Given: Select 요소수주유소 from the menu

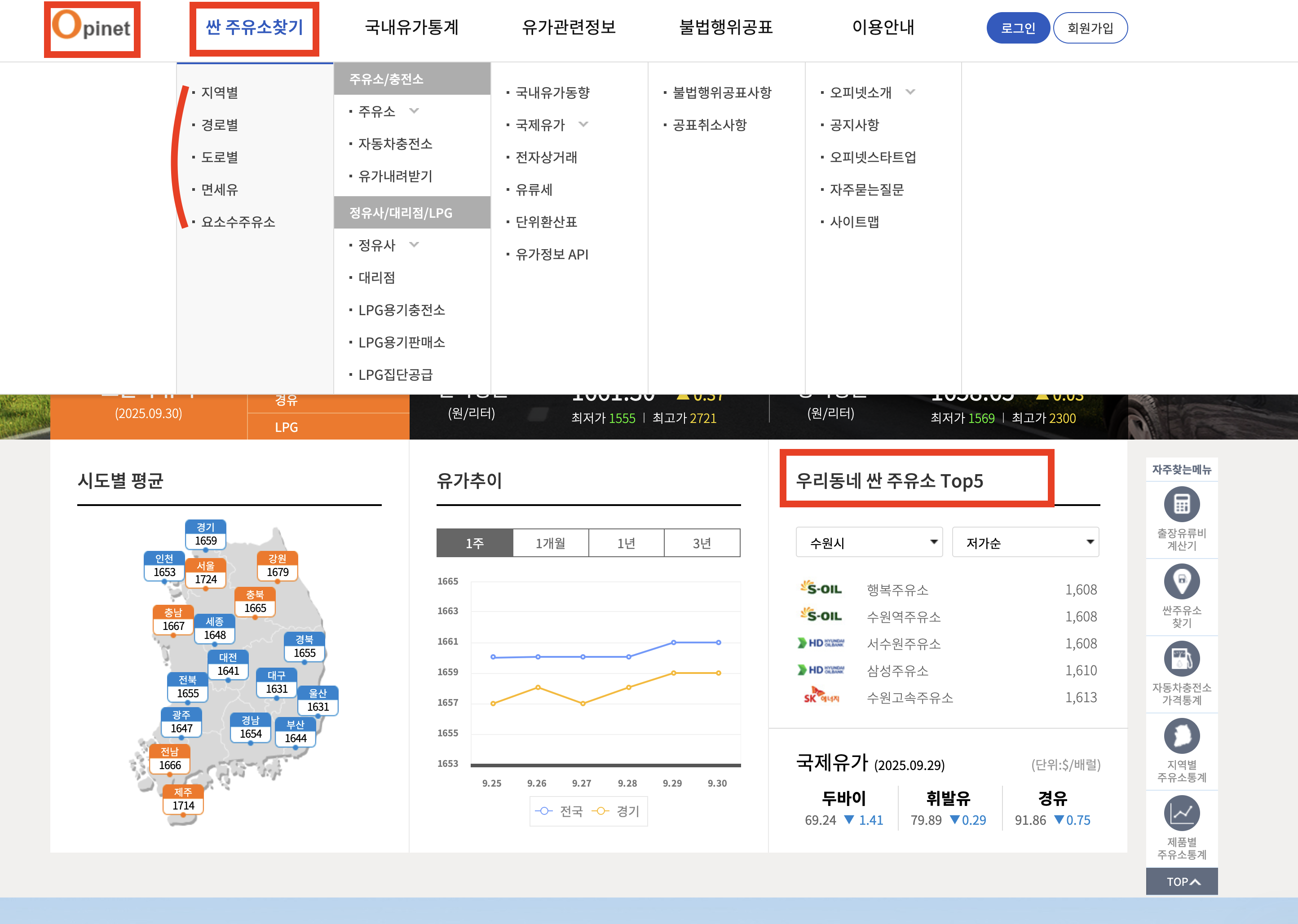Looking at the screenshot, I should [238, 221].
